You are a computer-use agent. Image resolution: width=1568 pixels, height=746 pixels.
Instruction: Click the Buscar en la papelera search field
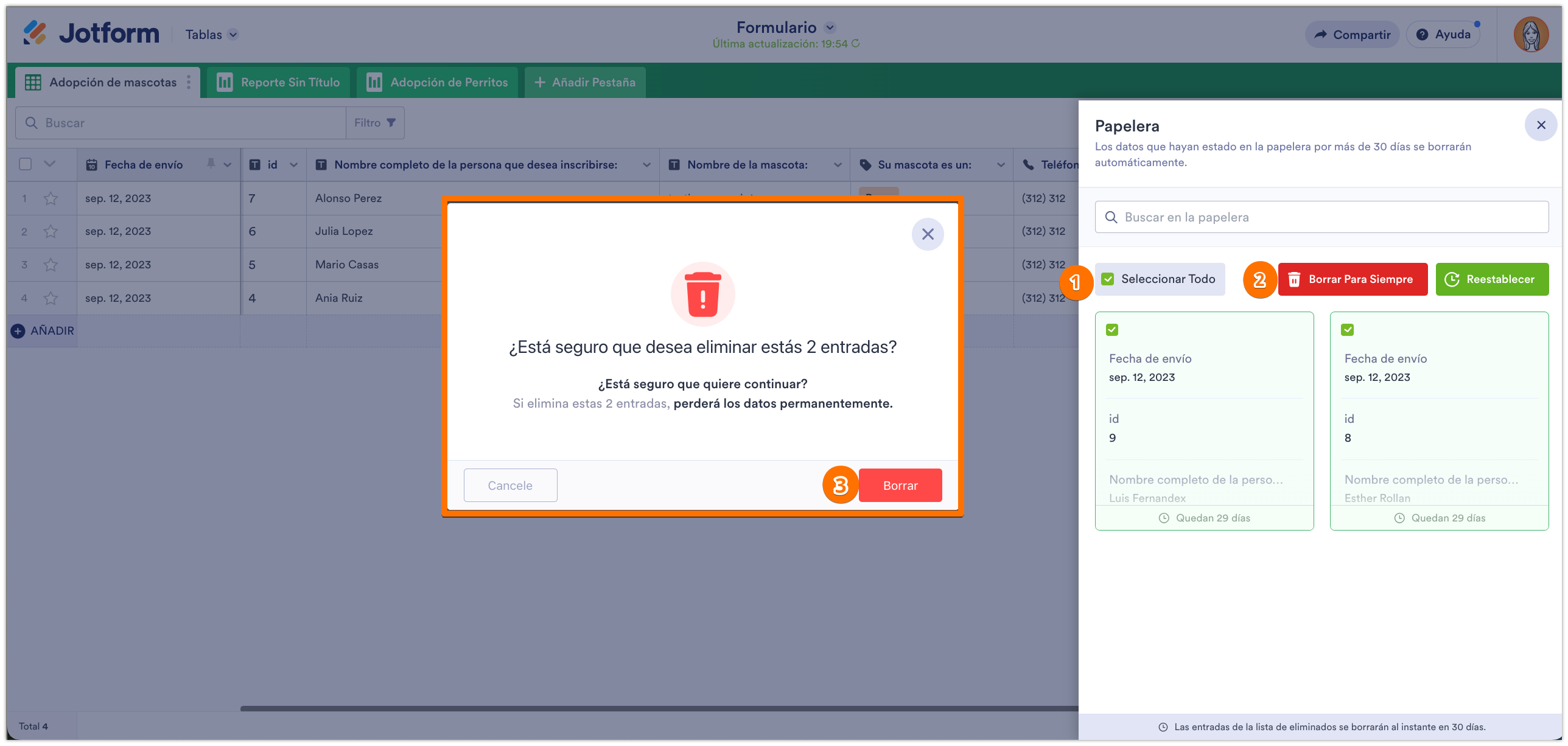pyautogui.click(x=1321, y=217)
